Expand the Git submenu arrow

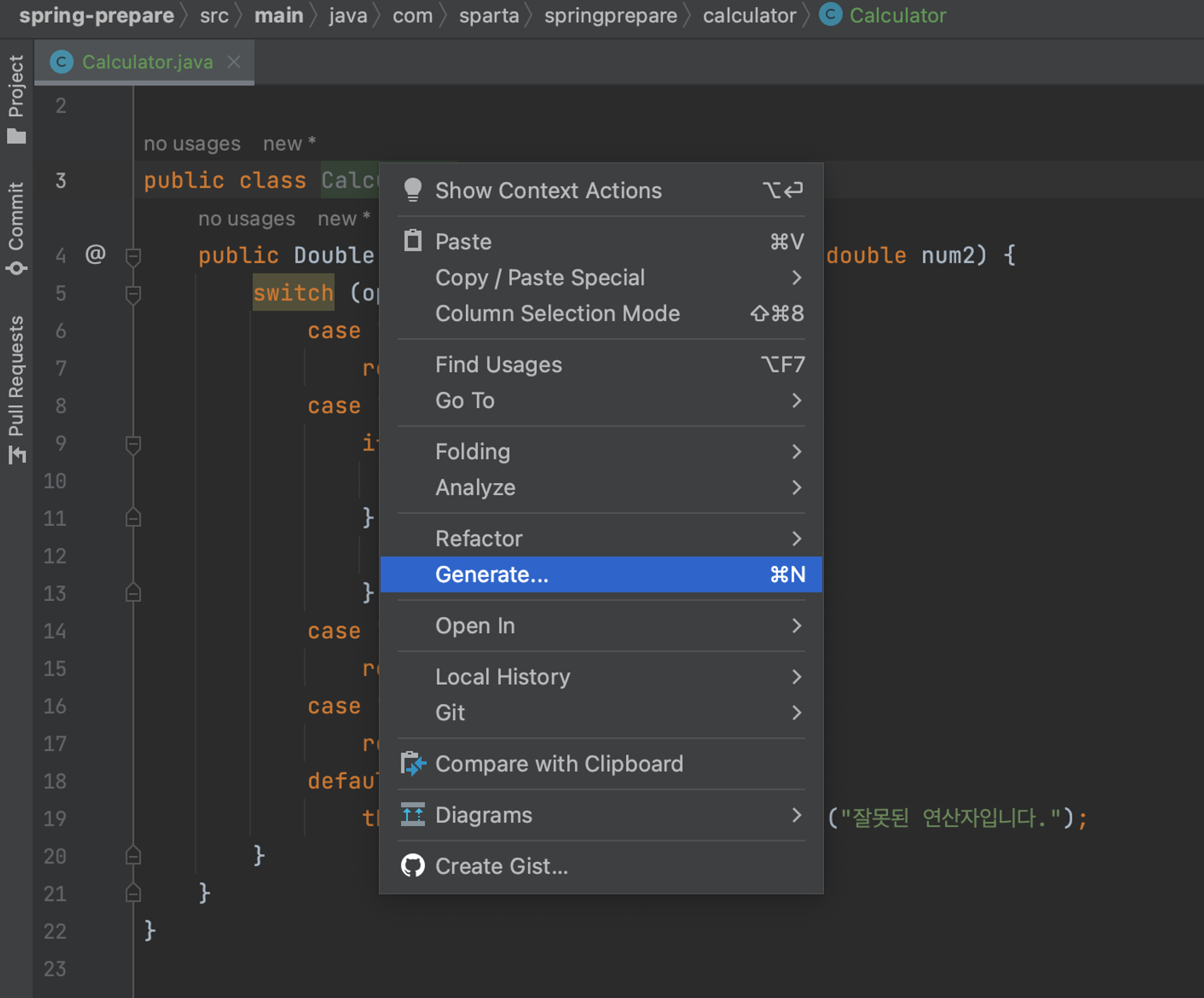point(796,713)
